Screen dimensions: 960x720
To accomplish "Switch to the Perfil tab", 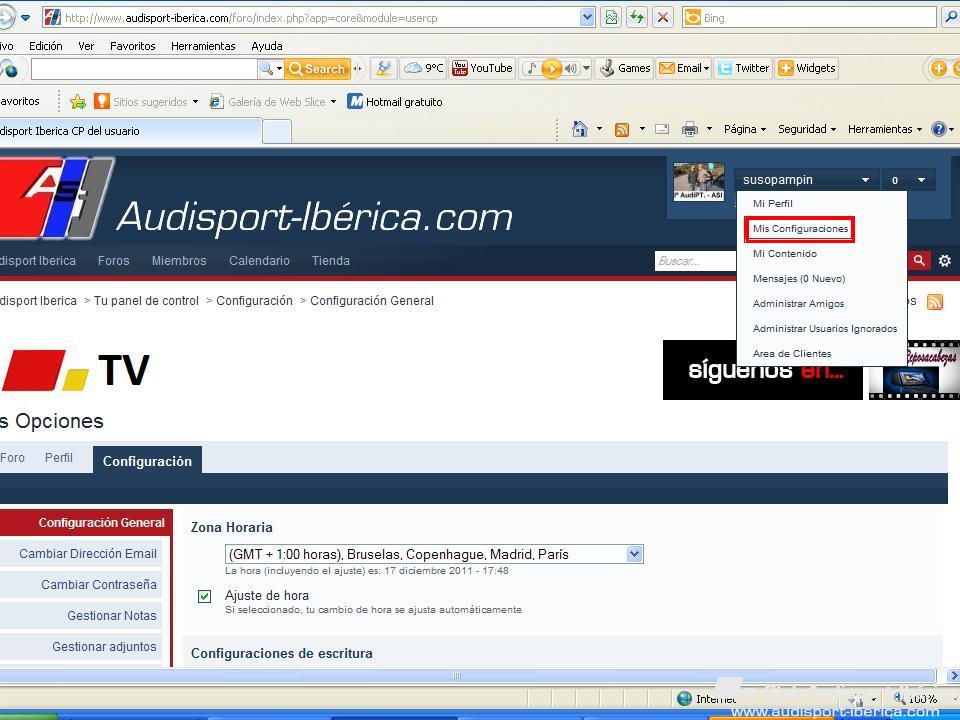I will coord(58,458).
